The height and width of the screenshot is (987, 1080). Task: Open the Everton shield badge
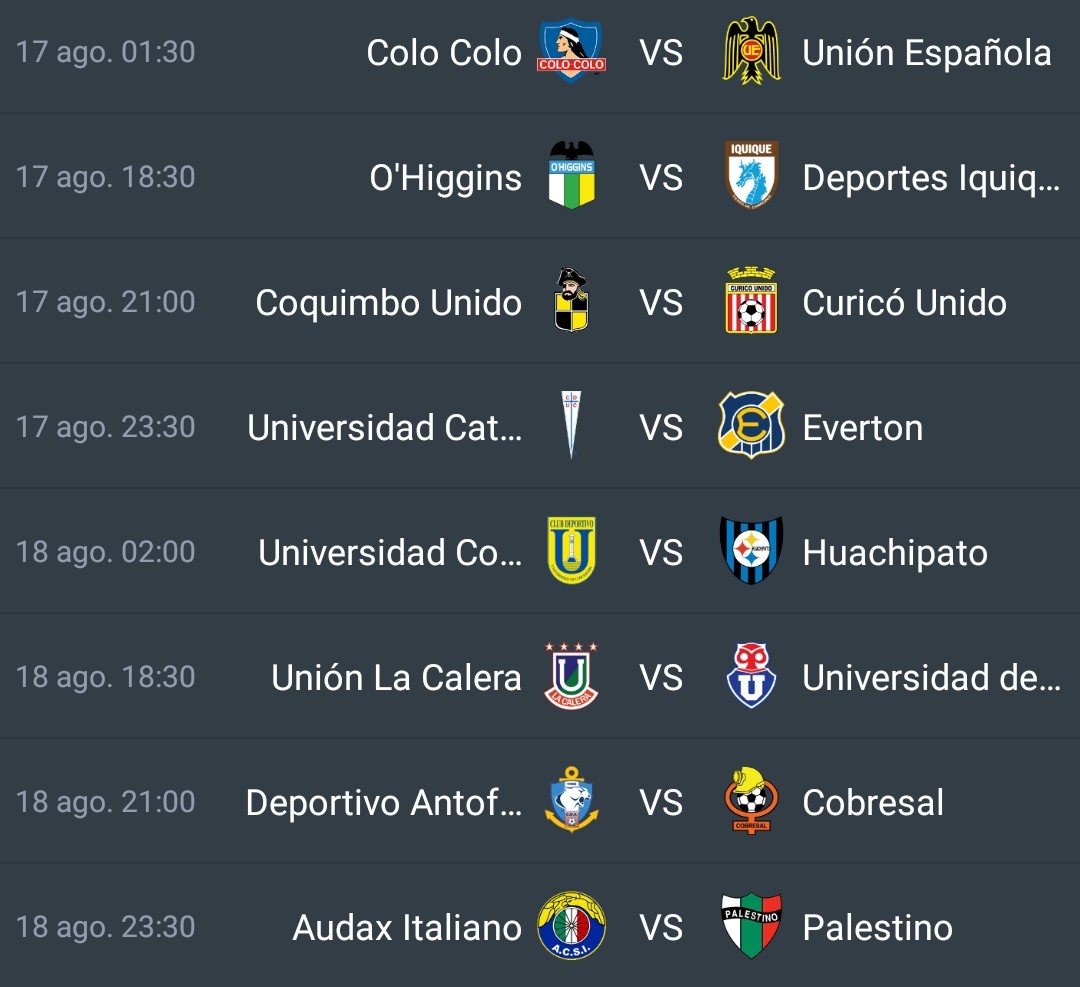[x=751, y=425]
